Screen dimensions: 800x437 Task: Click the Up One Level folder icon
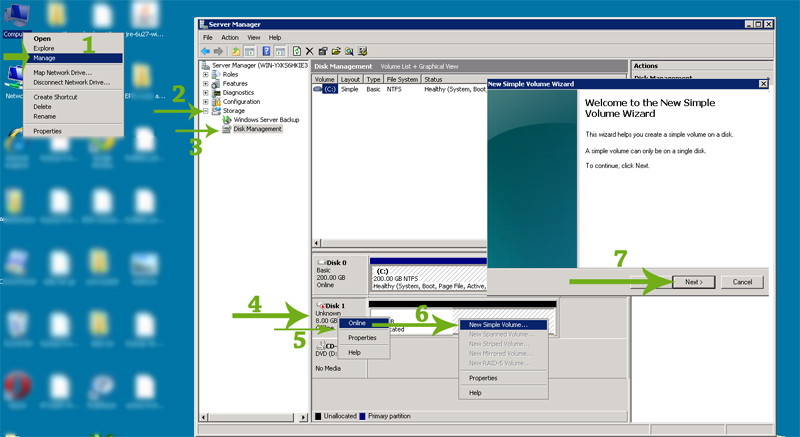point(236,51)
